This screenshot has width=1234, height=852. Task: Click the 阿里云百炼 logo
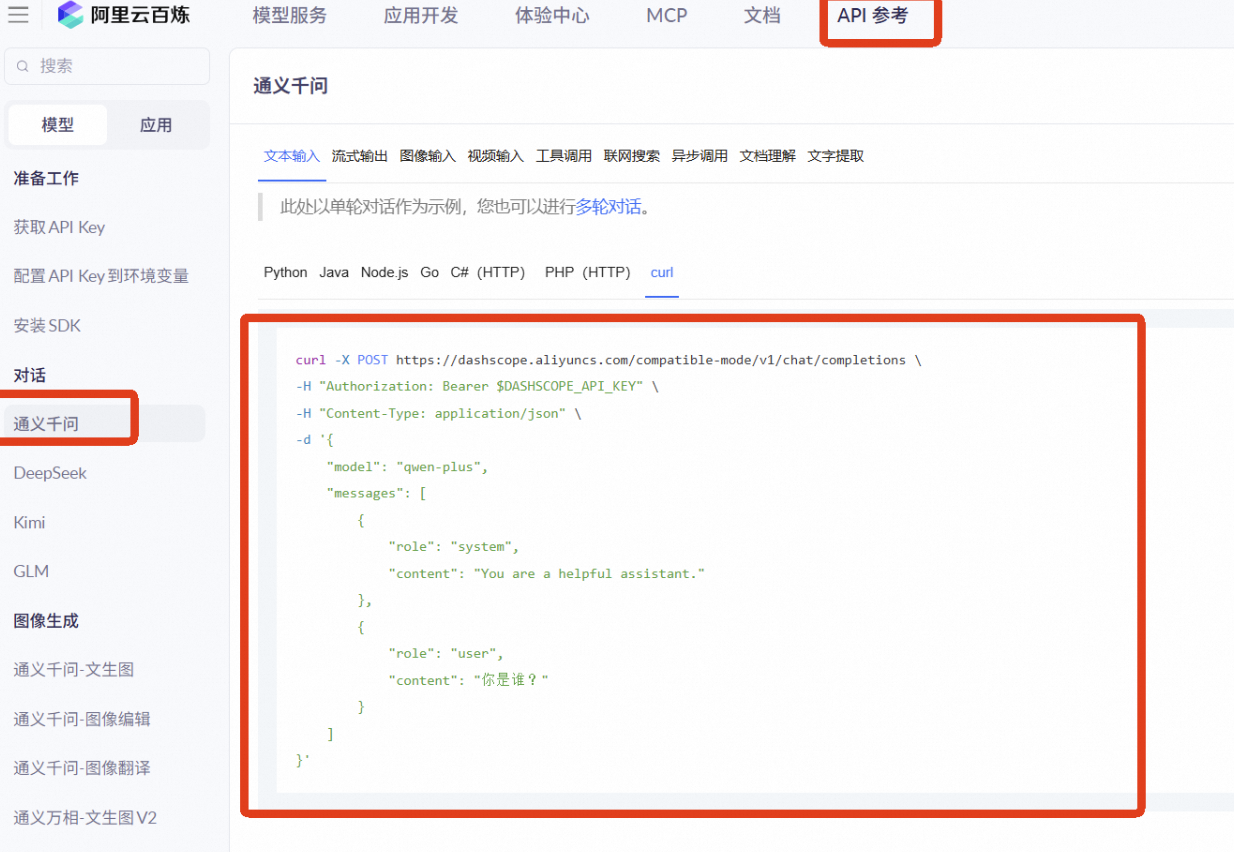tap(123, 15)
